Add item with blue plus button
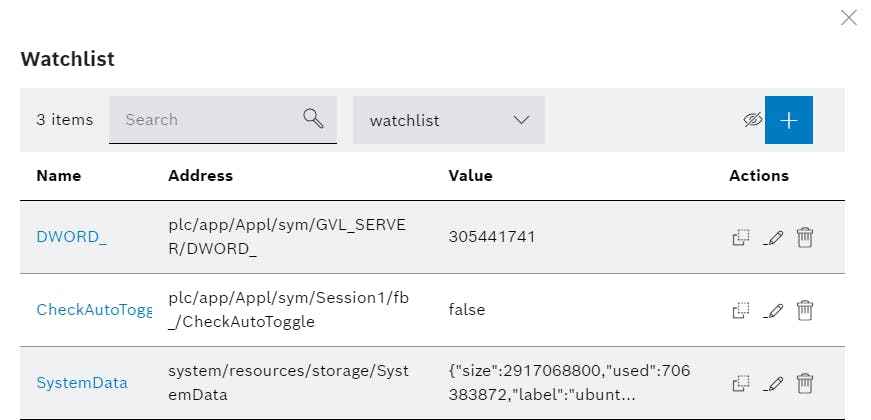871x420 pixels. pos(789,120)
